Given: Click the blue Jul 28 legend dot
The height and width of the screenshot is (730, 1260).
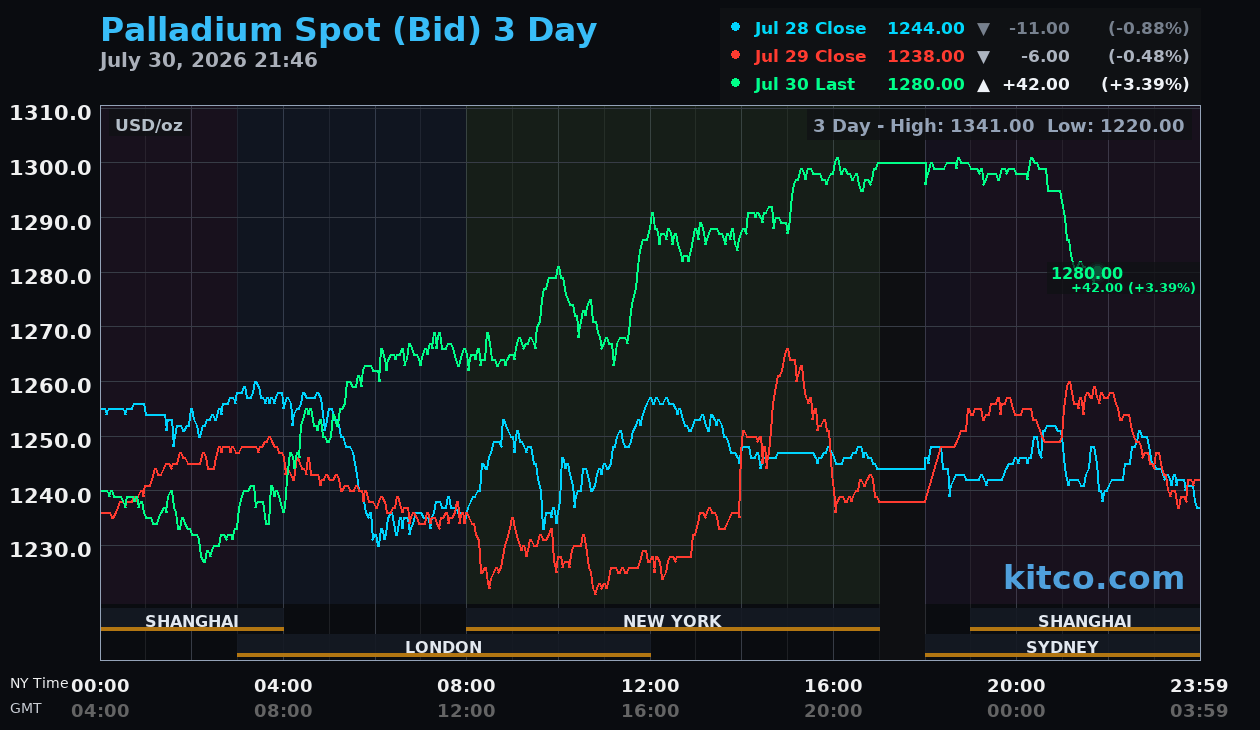Looking at the screenshot, I should coord(736,28).
